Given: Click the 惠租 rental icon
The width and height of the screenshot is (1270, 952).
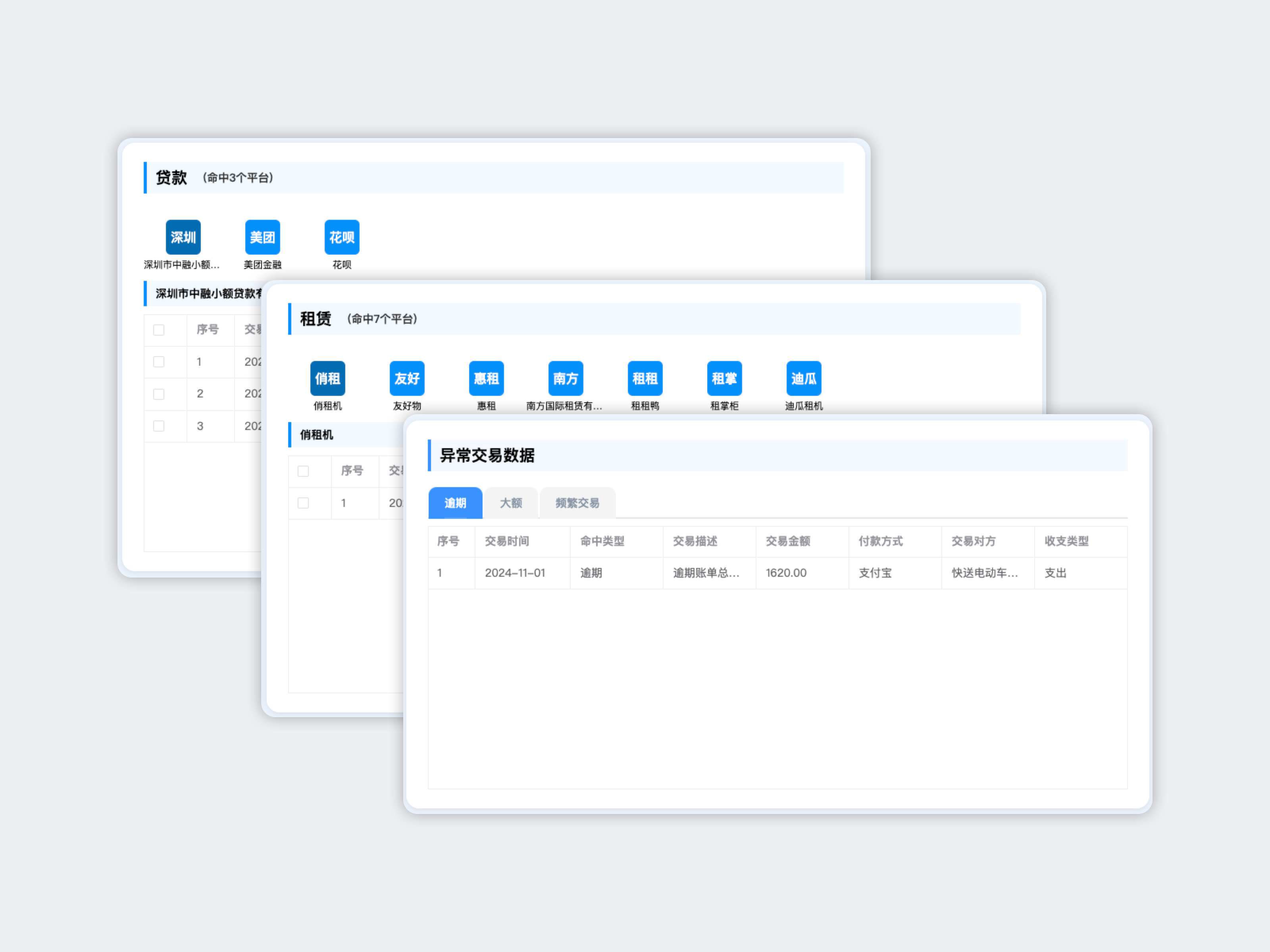Looking at the screenshot, I should (x=486, y=378).
